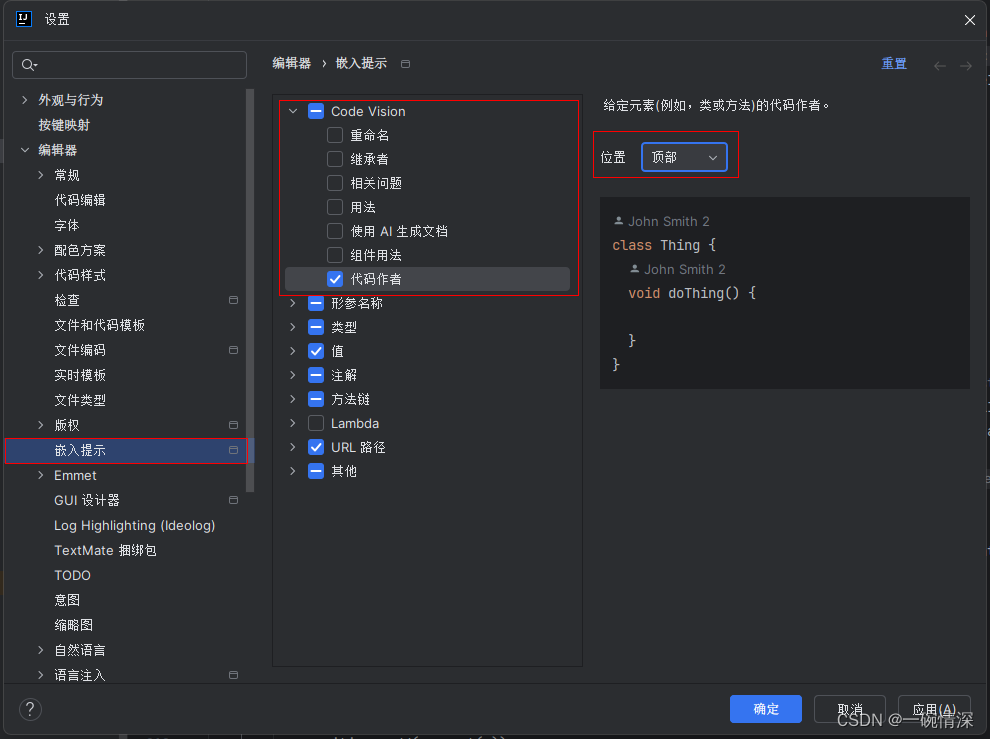990x739 pixels.
Task: Click the help question-mark icon
Action: click(x=29, y=709)
